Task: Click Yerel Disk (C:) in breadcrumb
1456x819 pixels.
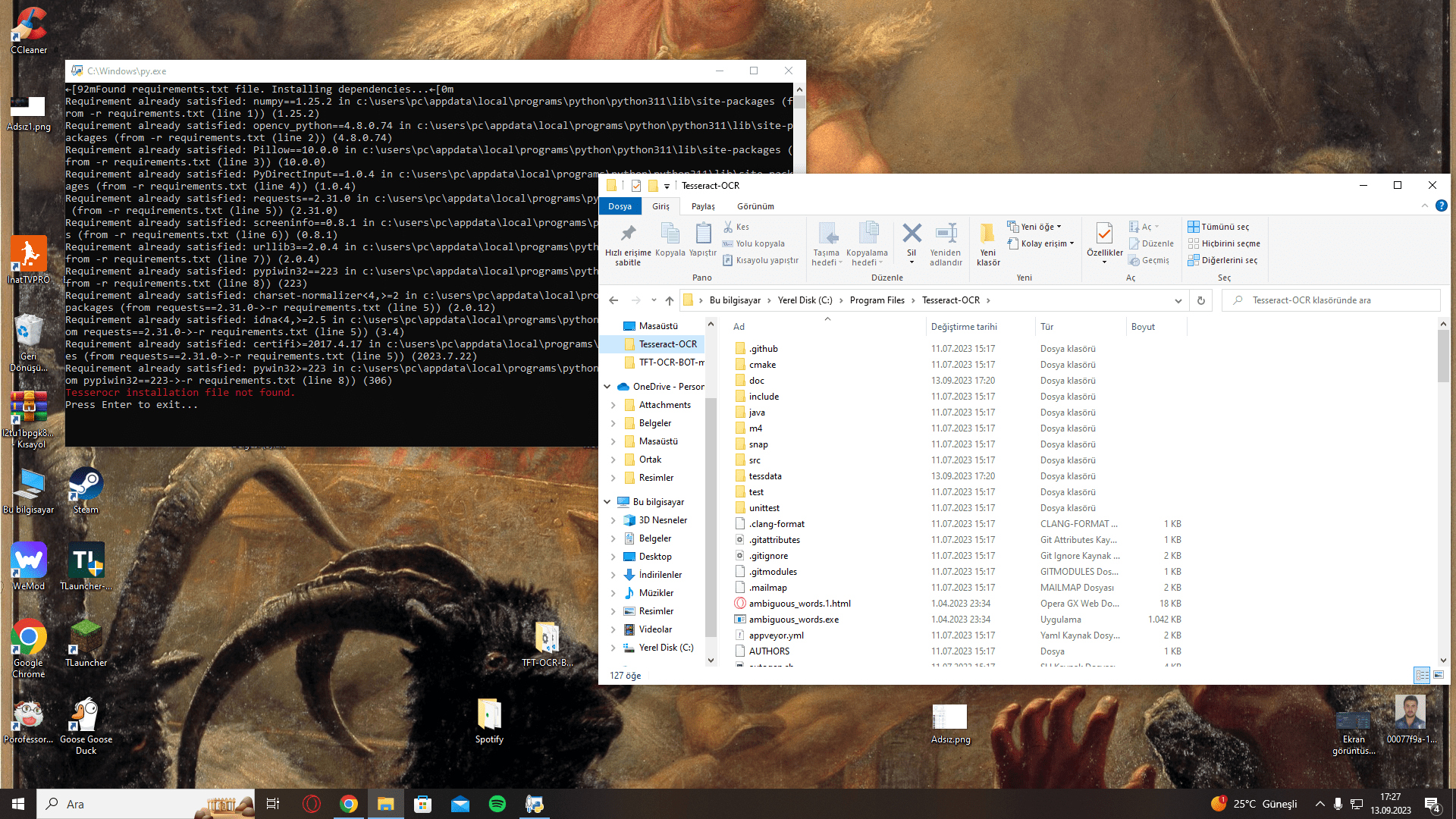Action: coord(805,300)
